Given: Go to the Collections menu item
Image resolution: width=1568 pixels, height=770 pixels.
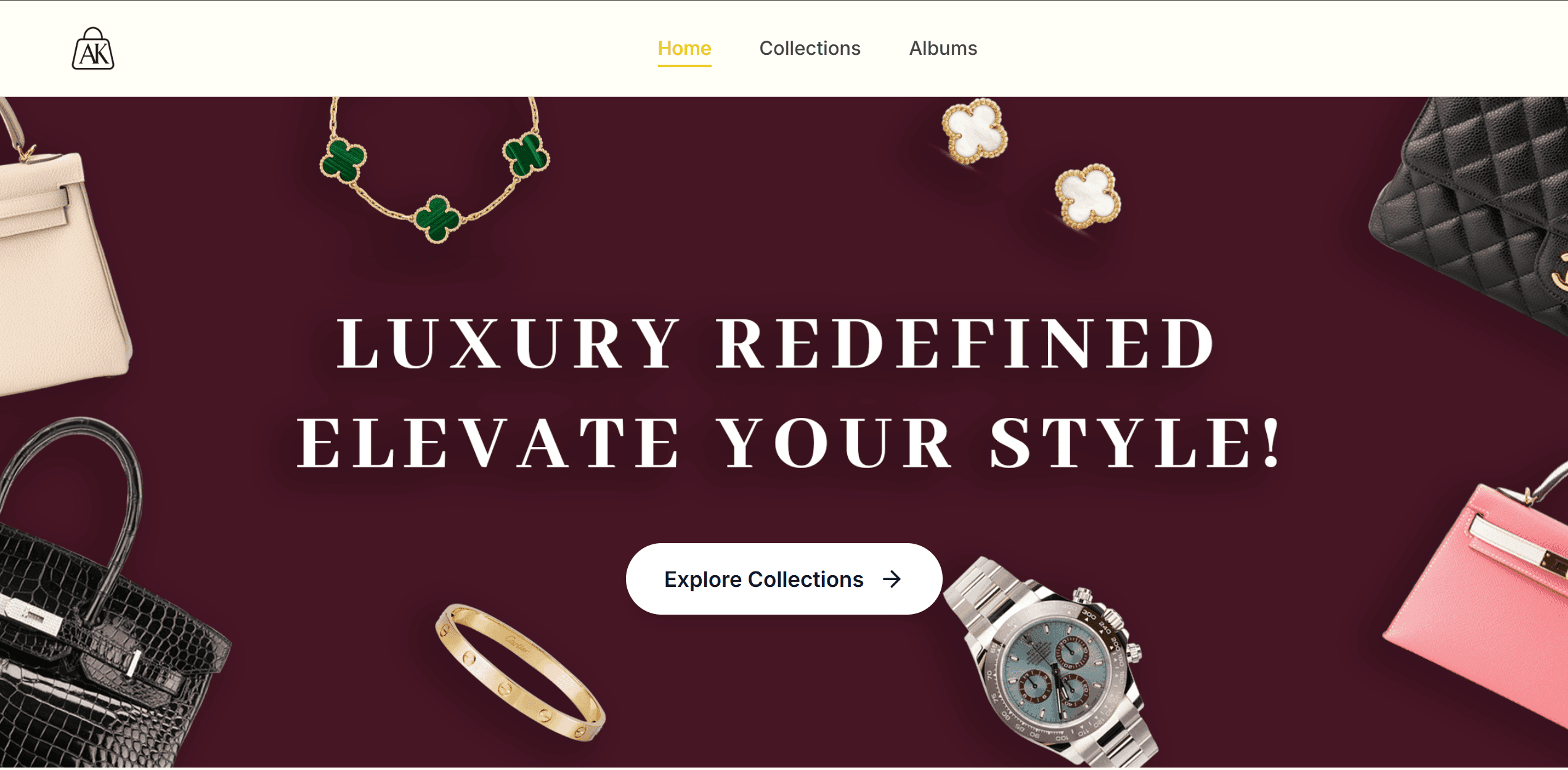Looking at the screenshot, I should click(810, 48).
